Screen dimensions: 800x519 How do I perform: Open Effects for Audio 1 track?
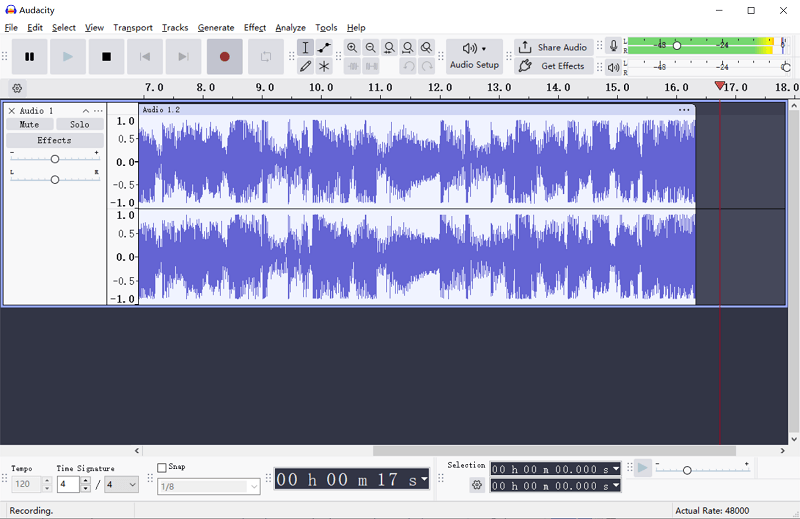click(x=55, y=140)
